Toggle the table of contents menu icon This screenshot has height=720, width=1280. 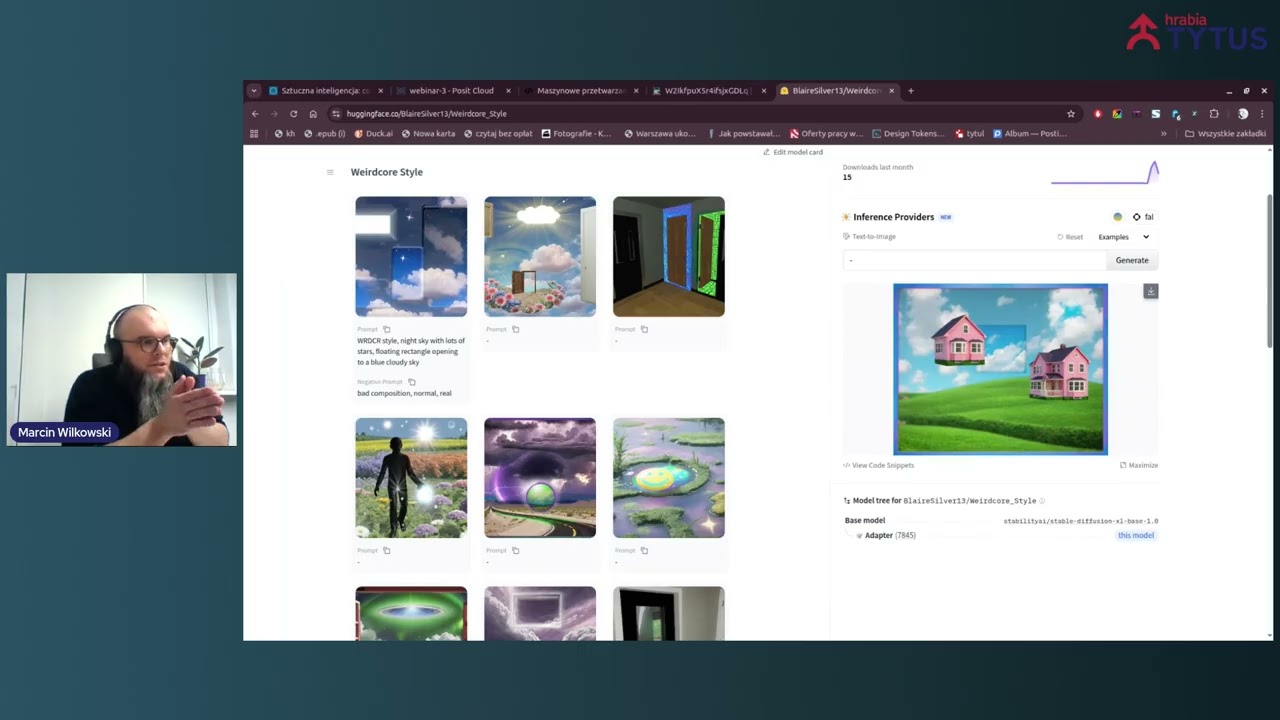tap(330, 172)
